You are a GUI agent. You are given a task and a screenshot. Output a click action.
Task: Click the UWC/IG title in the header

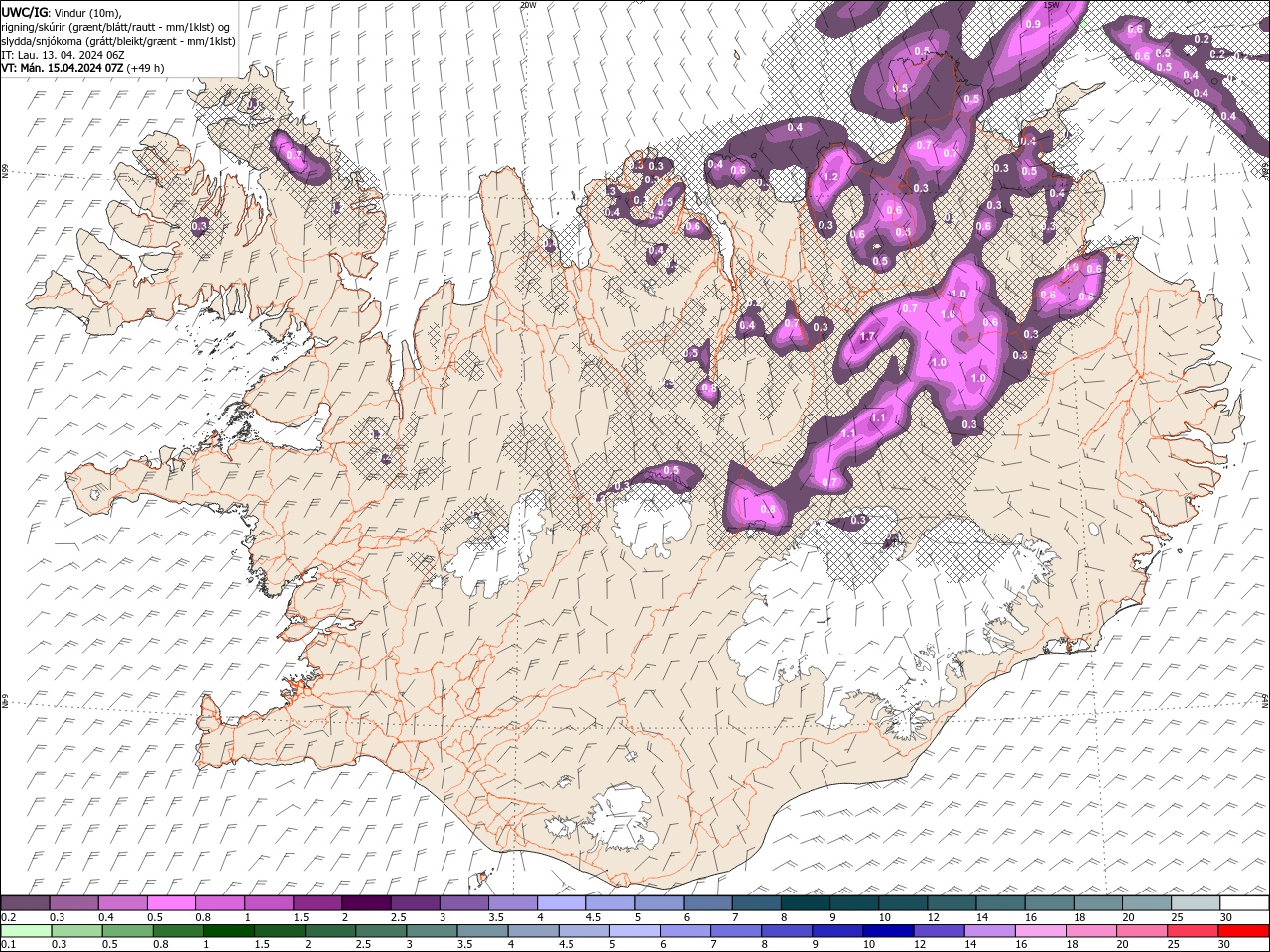[x=24, y=11]
